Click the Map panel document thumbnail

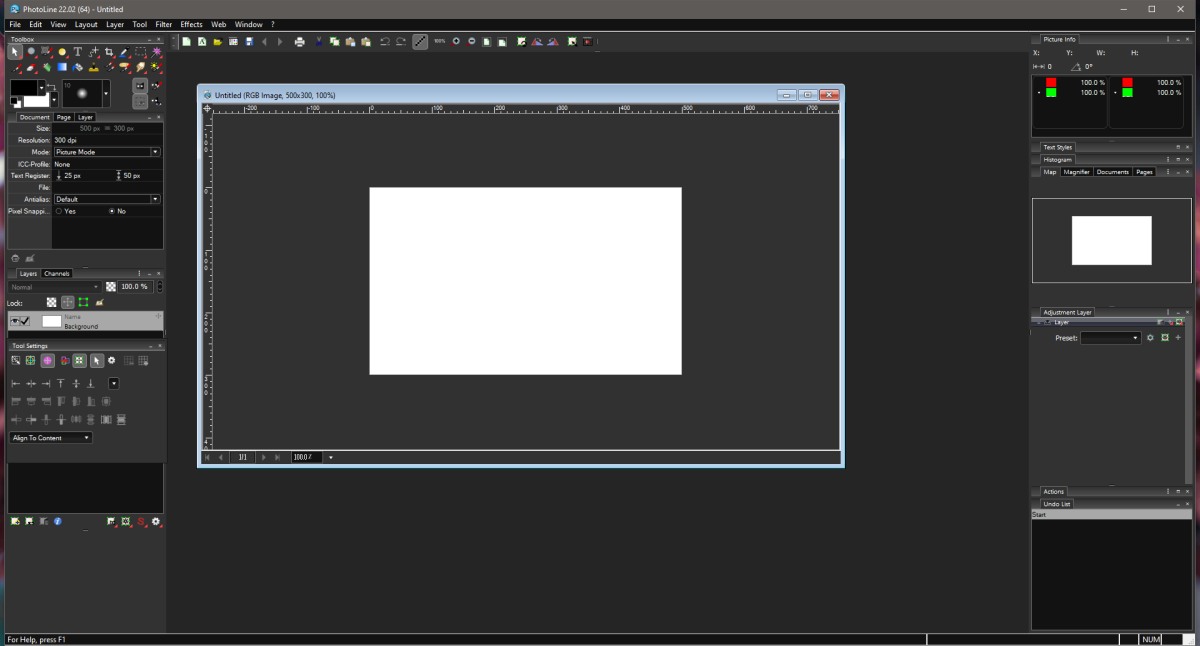click(x=1111, y=240)
